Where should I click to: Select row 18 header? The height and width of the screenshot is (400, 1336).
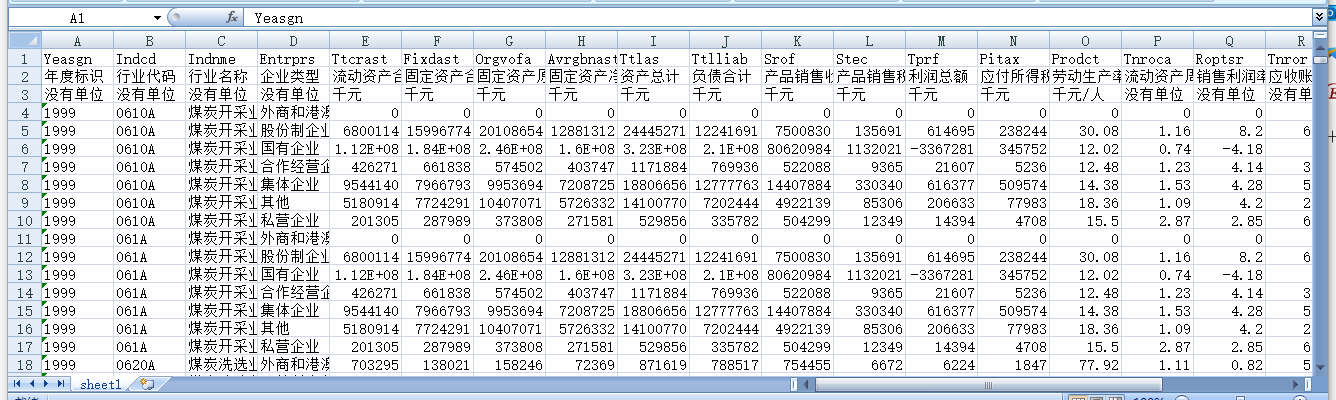pyautogui.click(x=25, y=364)
